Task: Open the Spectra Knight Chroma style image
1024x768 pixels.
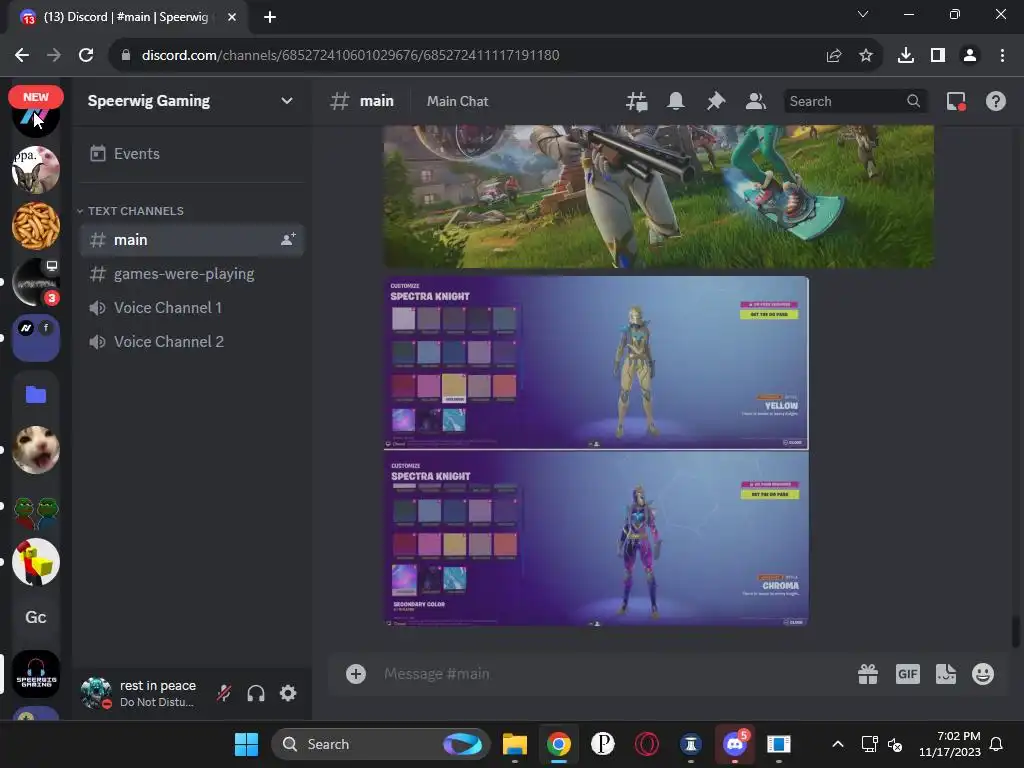Action: (x=596, y=539)
